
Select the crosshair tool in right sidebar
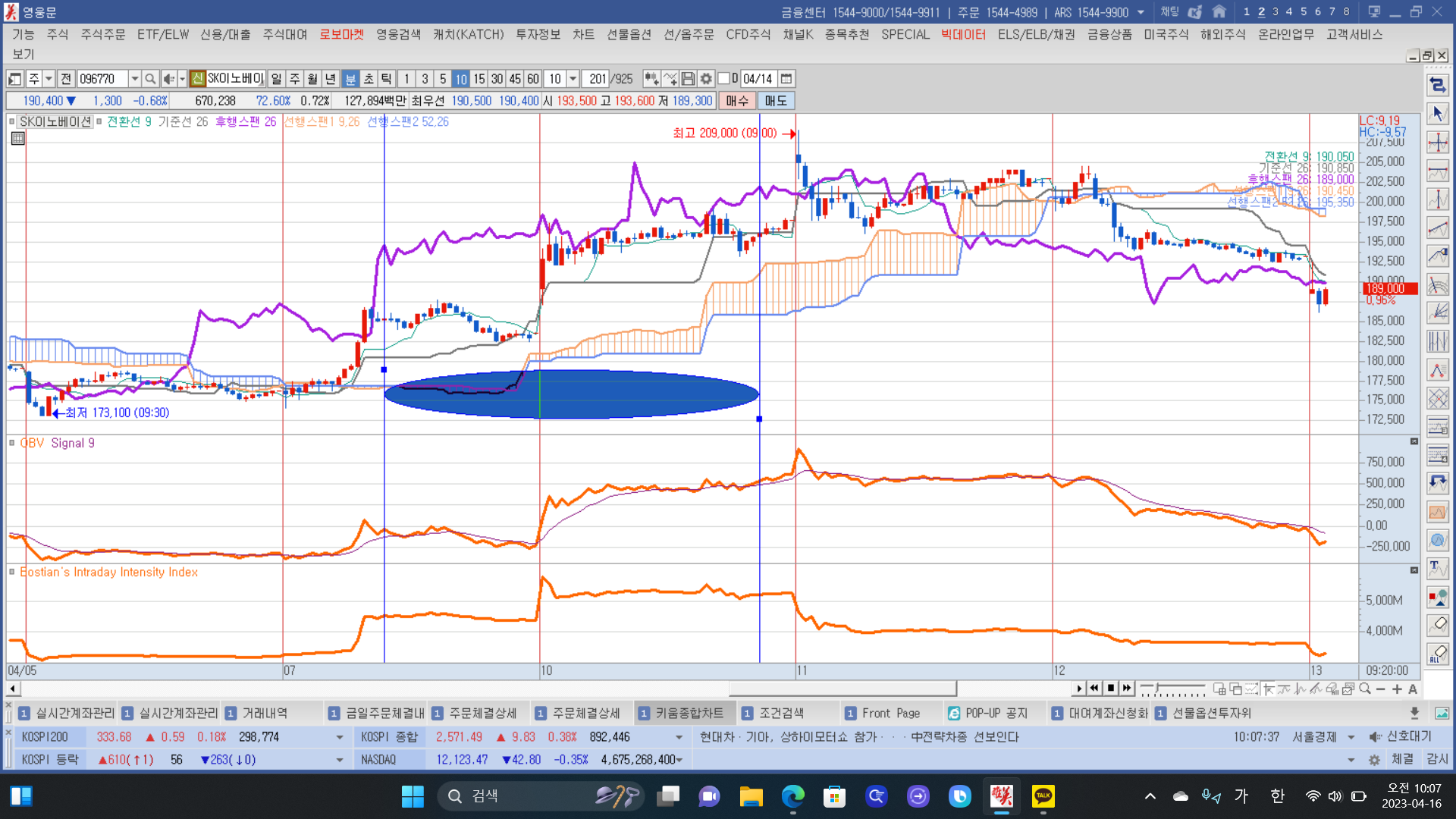pyautogui.click(x=1437, y=143)
